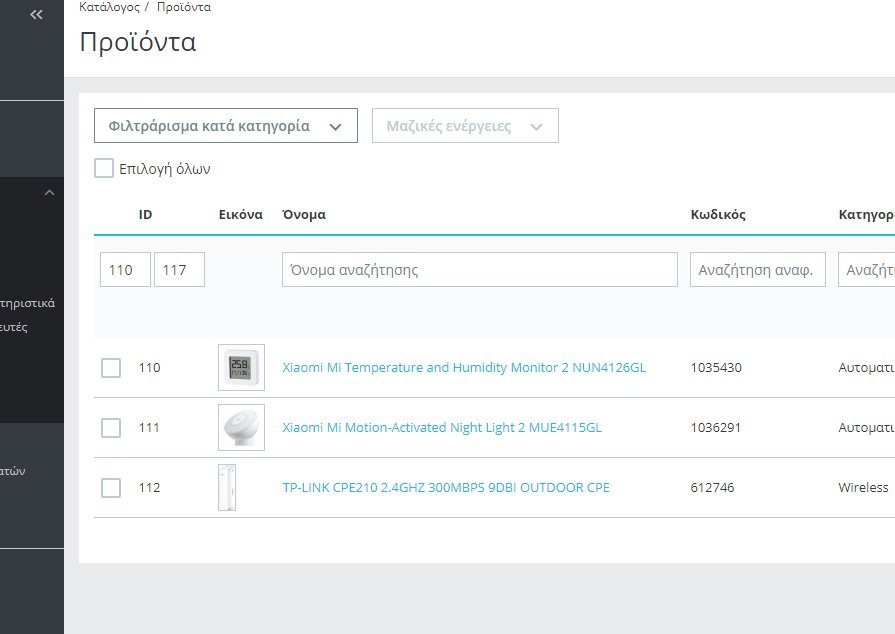Click the night light product thumbnail

click(x=241, y=427)
